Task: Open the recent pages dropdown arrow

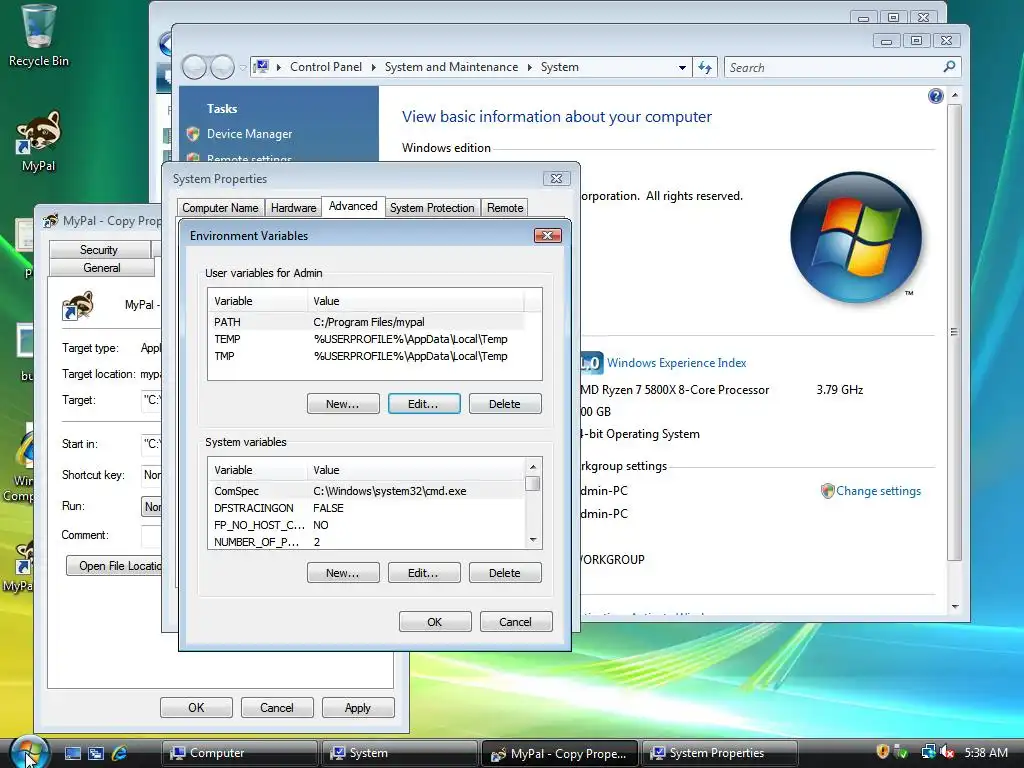Action: [x=243, y=67]
